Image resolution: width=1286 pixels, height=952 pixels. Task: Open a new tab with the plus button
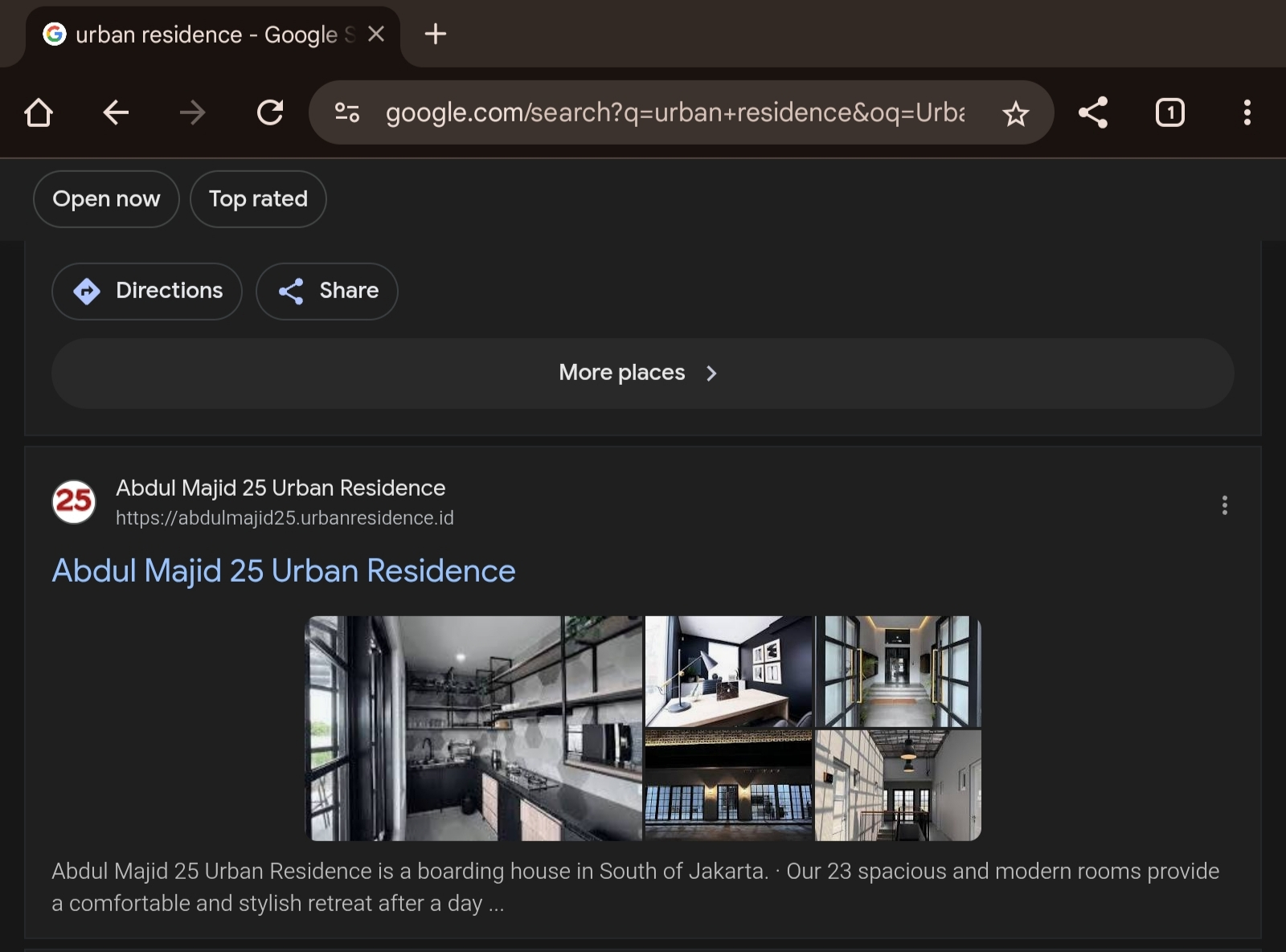[x=435, y=34]
